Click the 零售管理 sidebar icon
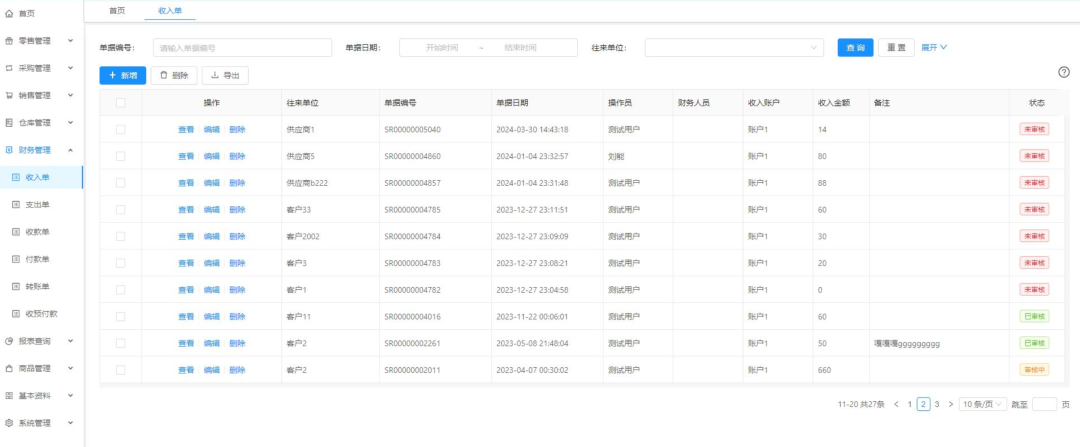Screen dimensions: 1080x447 pos(9,41)
